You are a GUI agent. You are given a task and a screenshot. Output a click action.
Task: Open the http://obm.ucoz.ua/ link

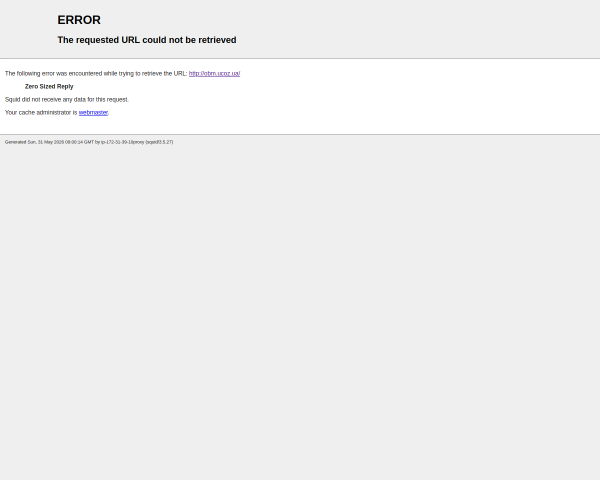[214, 73]
